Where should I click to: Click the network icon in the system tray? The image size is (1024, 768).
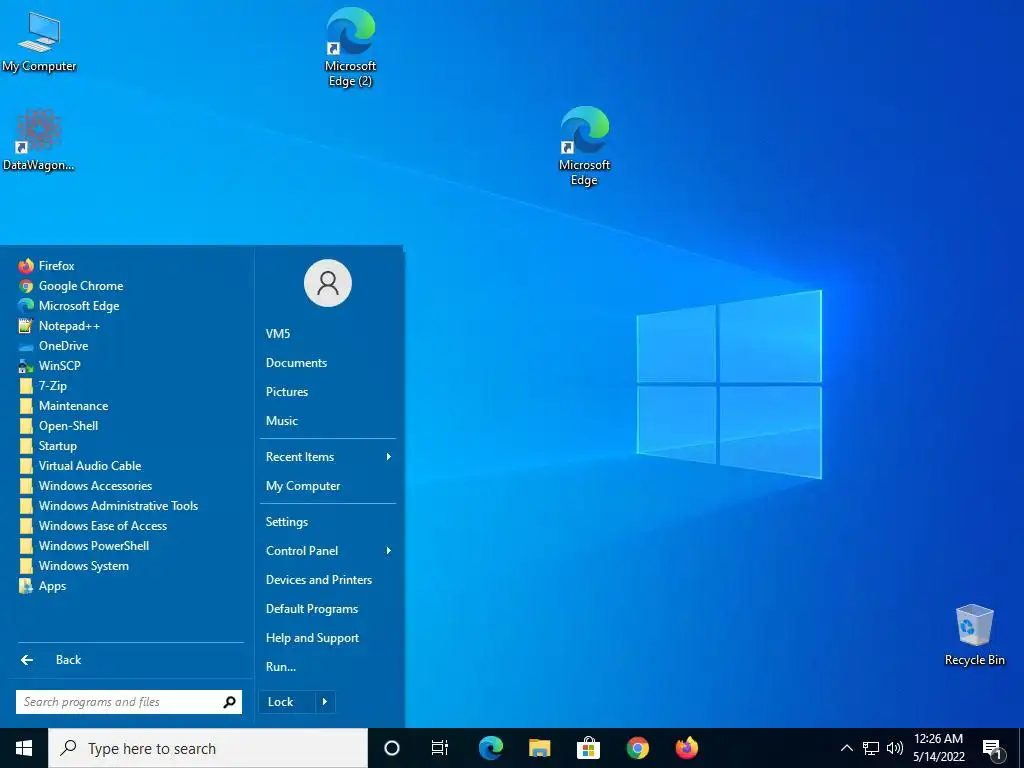[871, 748]
